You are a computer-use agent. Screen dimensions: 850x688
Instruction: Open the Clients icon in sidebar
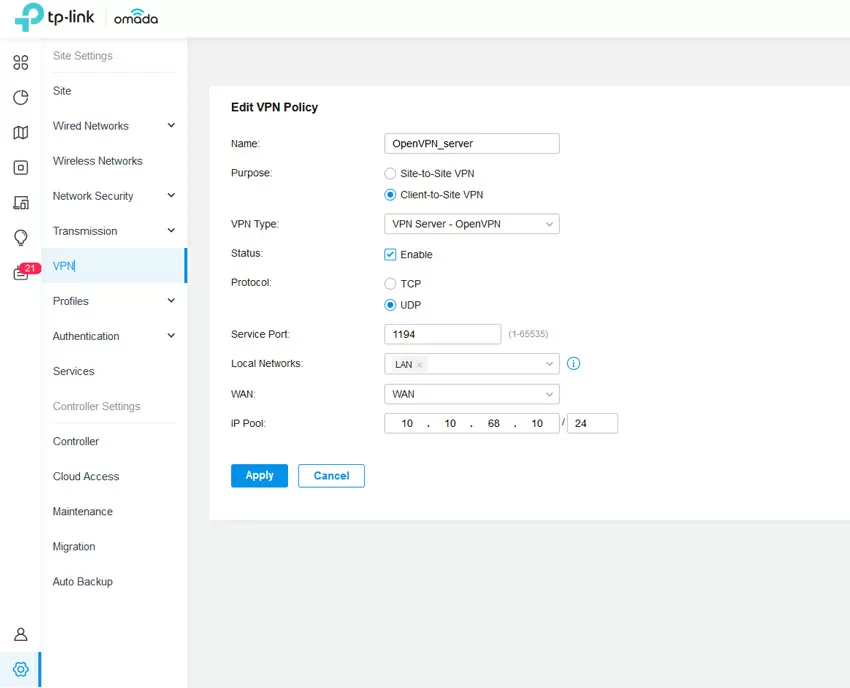20,203
